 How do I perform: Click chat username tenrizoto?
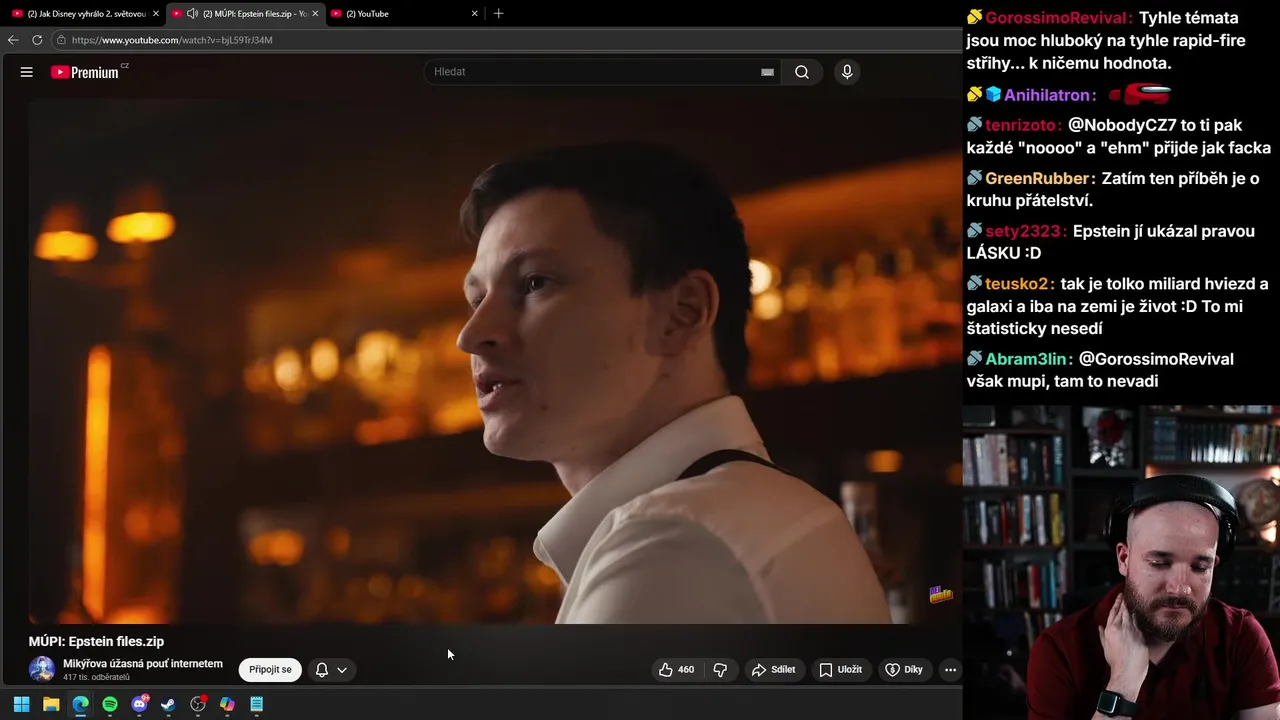[x=1022, y=125]
